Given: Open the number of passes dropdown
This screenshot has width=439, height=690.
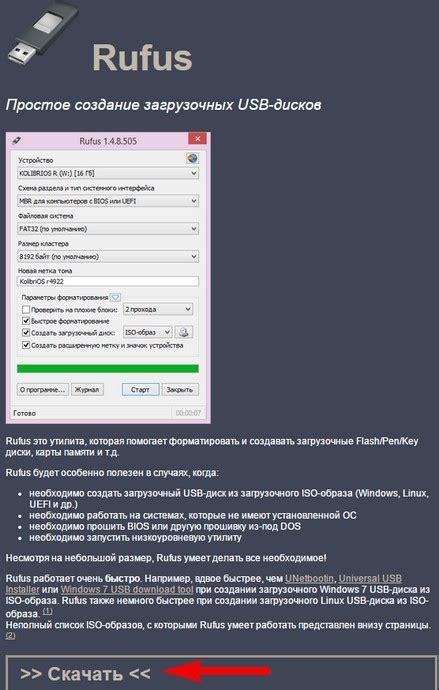Looking at the screenshot, I should click(158, 309).
